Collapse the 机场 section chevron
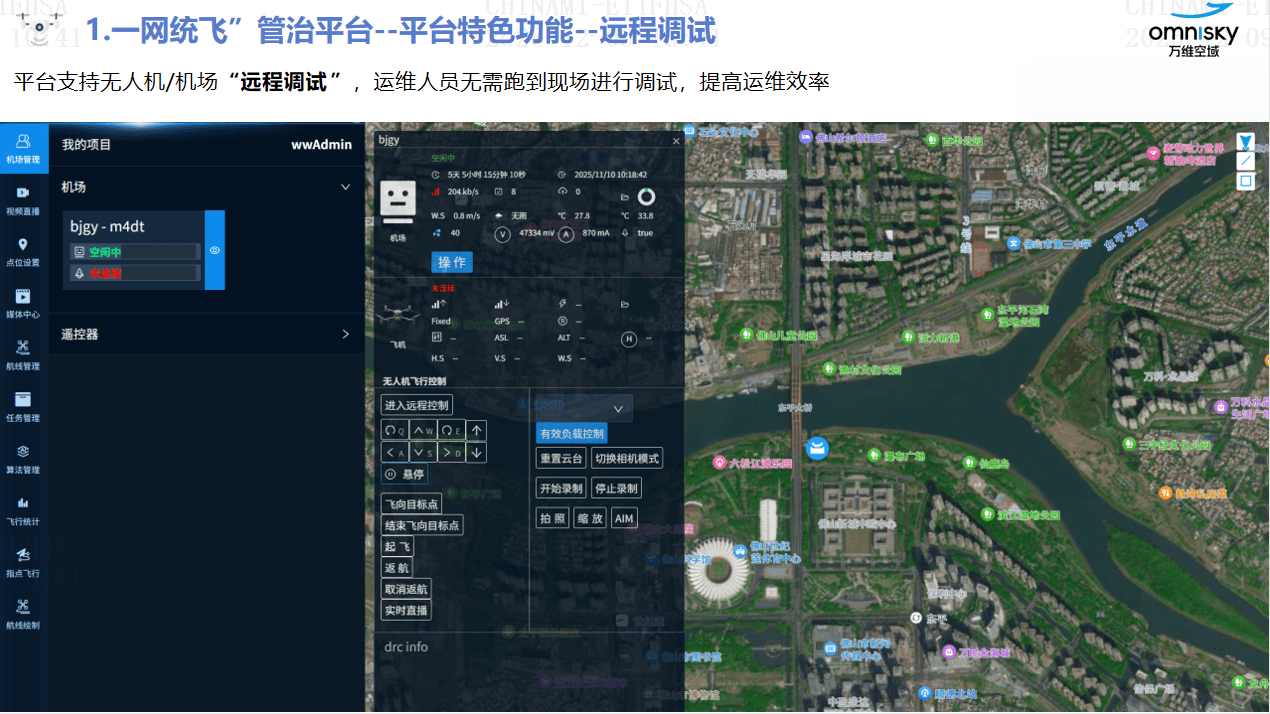Screen dimensions: 1270x714 [345, 187]
